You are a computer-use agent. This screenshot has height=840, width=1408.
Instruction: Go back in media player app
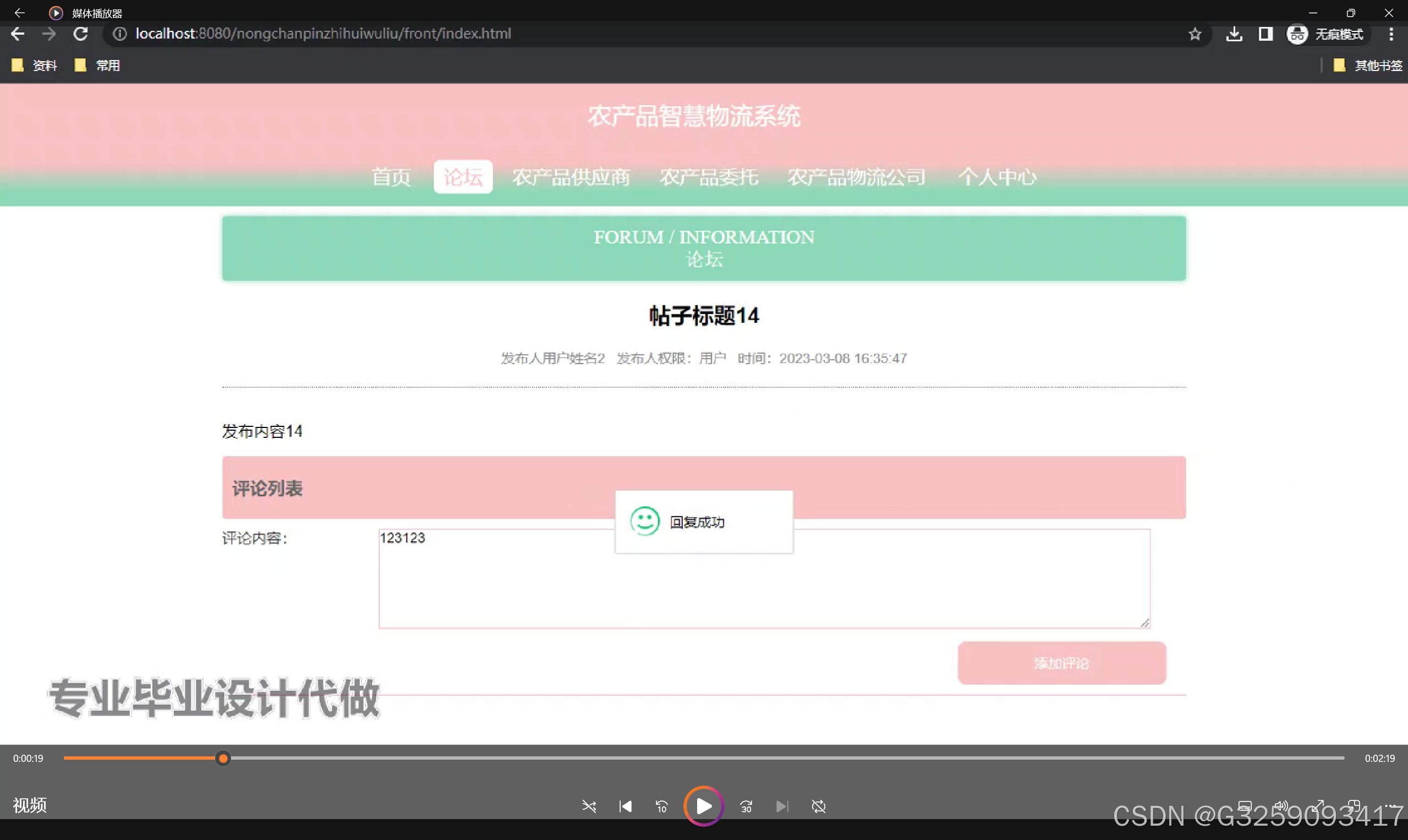pos(19,13)
